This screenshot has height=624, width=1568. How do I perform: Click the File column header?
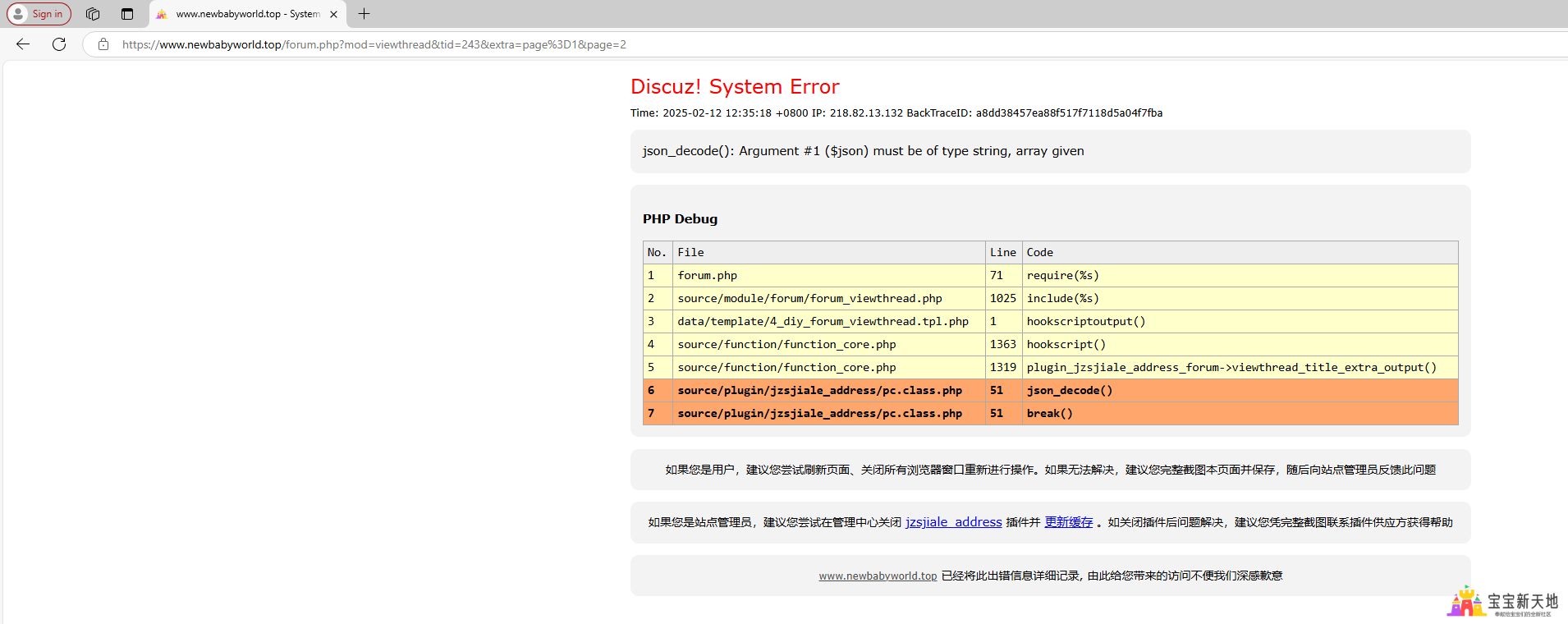[829, 252]
